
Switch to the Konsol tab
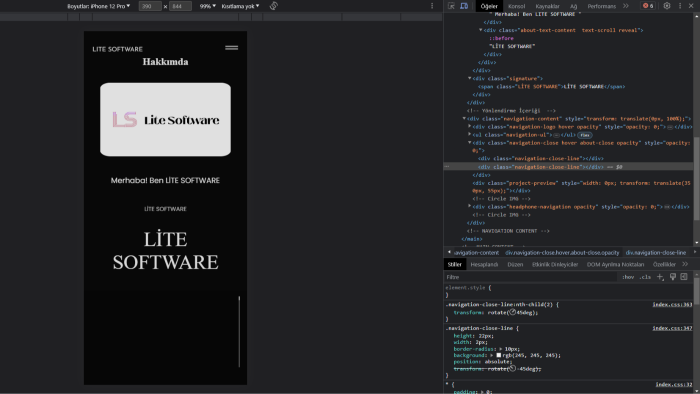point(517,6)
